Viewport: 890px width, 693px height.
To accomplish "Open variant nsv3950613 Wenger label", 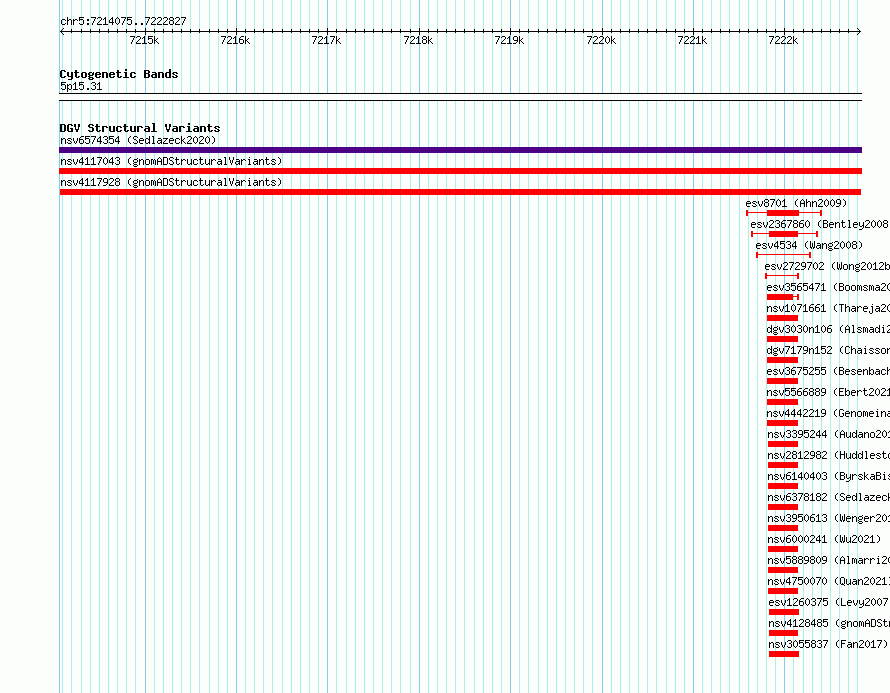I will [829, 518].
